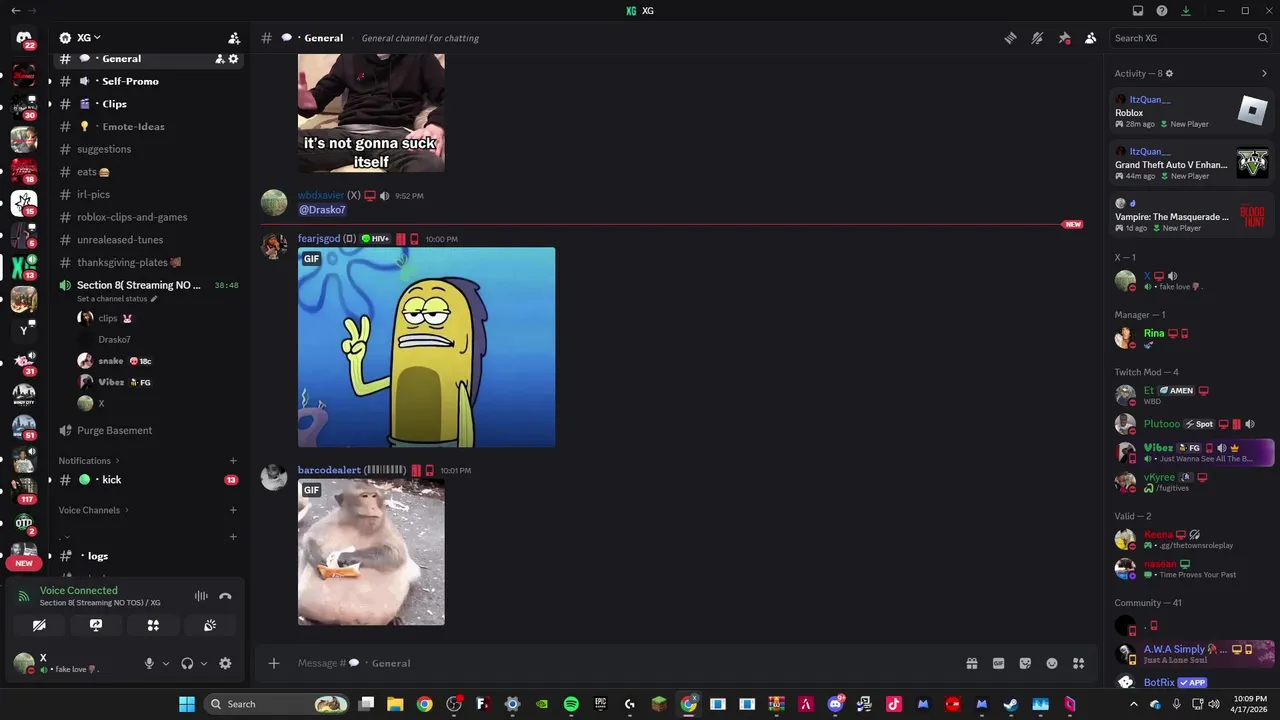
Task: Open Spotify from the taskbar
Action: [571, 704]
